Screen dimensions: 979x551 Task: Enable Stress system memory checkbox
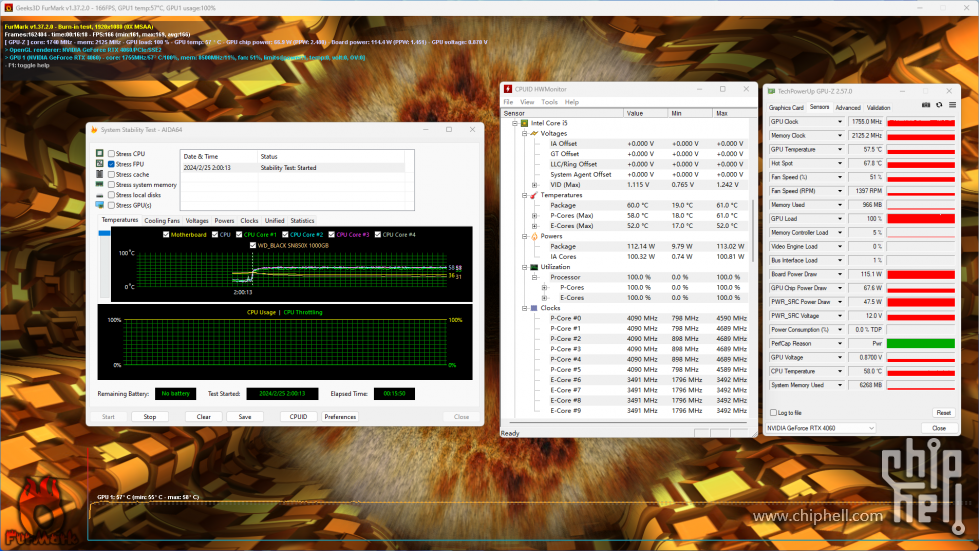click(111, 185)
